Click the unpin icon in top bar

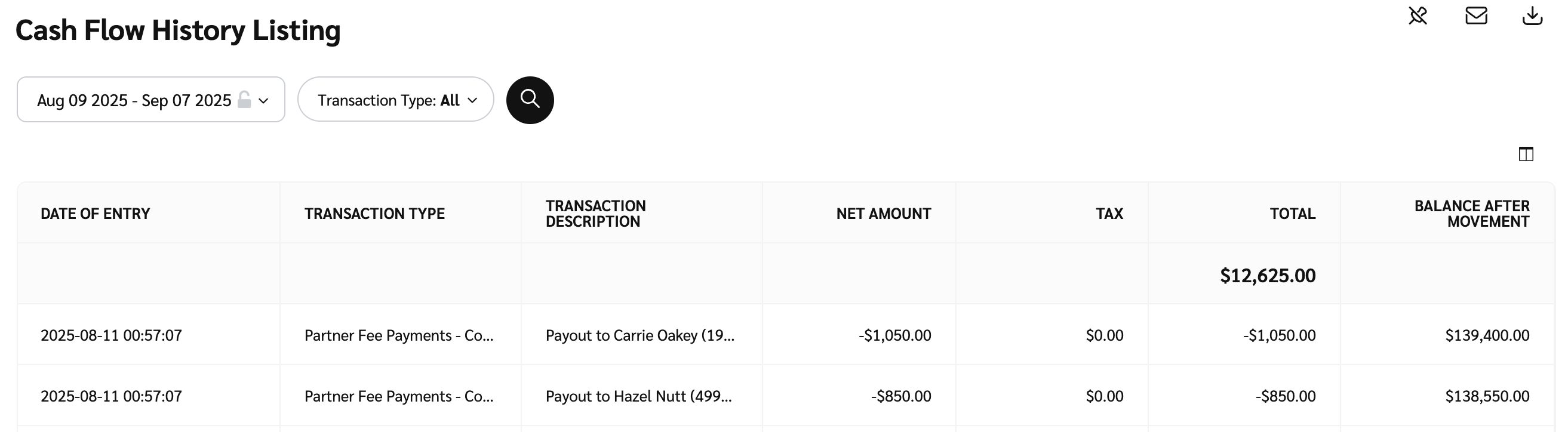pos(1418,16)
